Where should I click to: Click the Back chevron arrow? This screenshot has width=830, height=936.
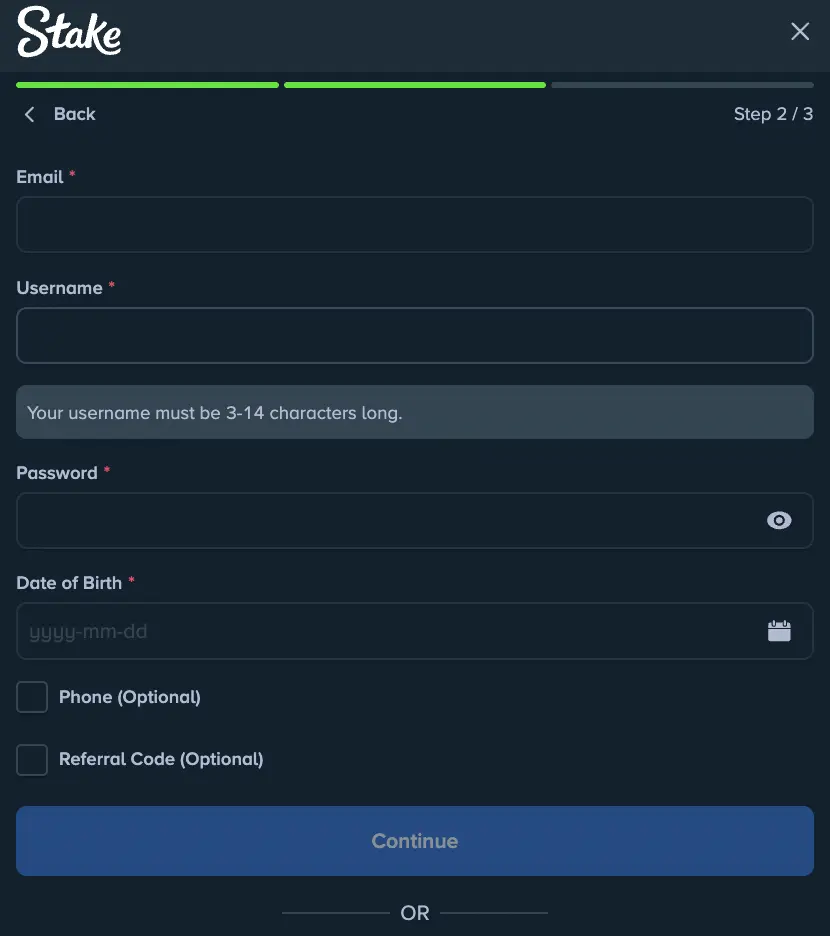[29, 114]
